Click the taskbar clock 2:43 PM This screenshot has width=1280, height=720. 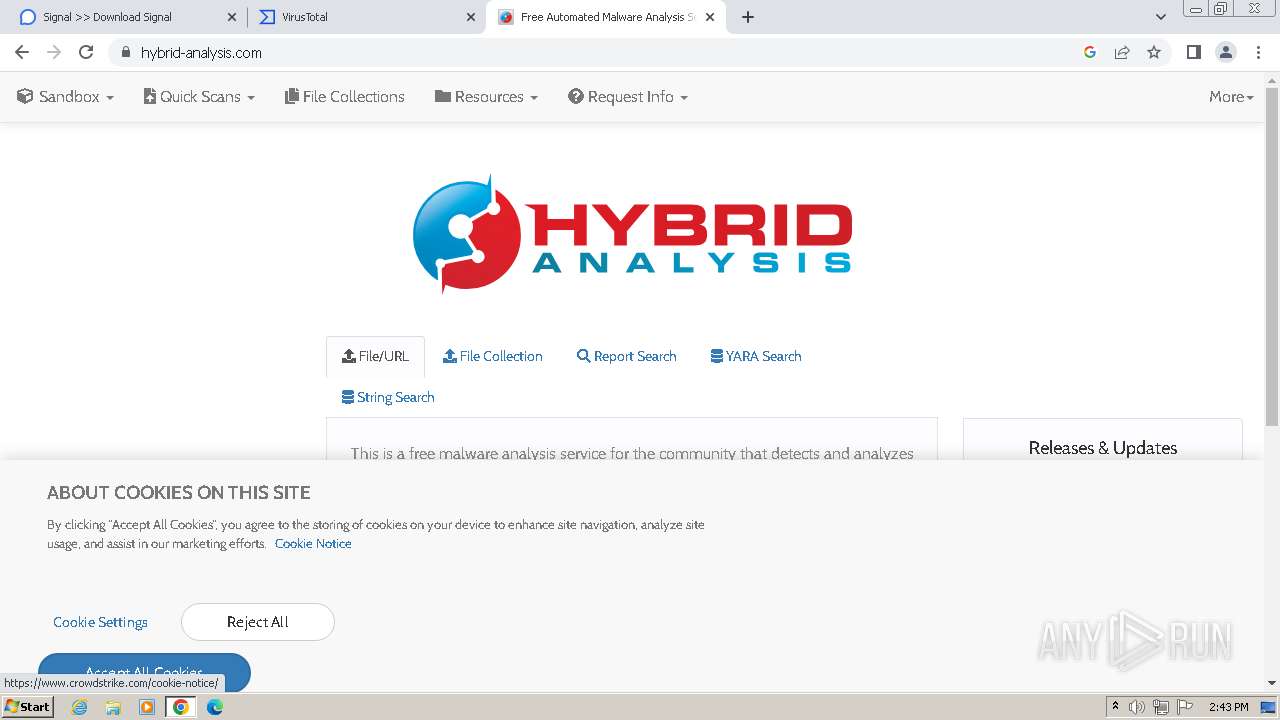click(1228, 707)
